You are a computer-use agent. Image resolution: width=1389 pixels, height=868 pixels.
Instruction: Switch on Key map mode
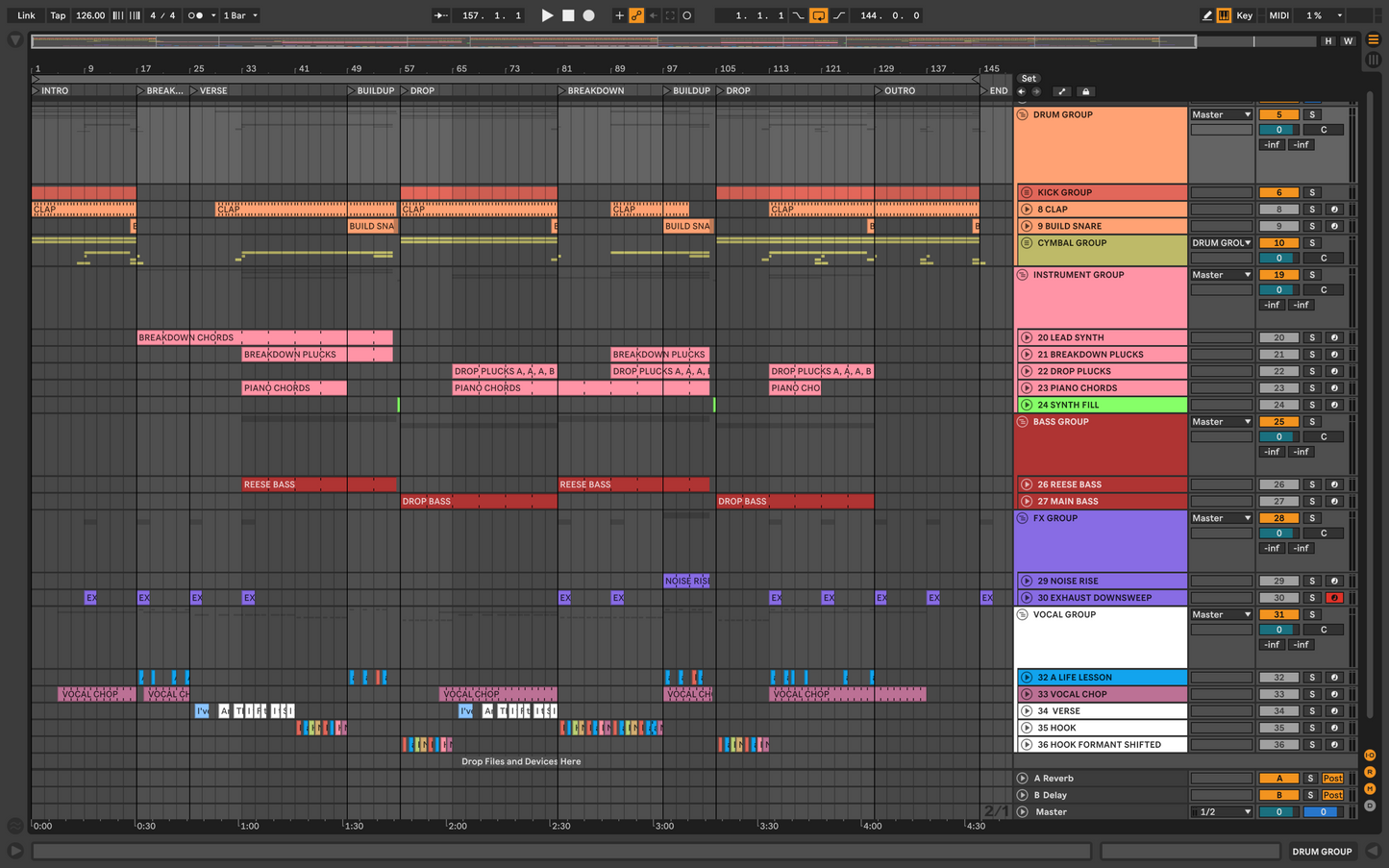point(1245,15)
